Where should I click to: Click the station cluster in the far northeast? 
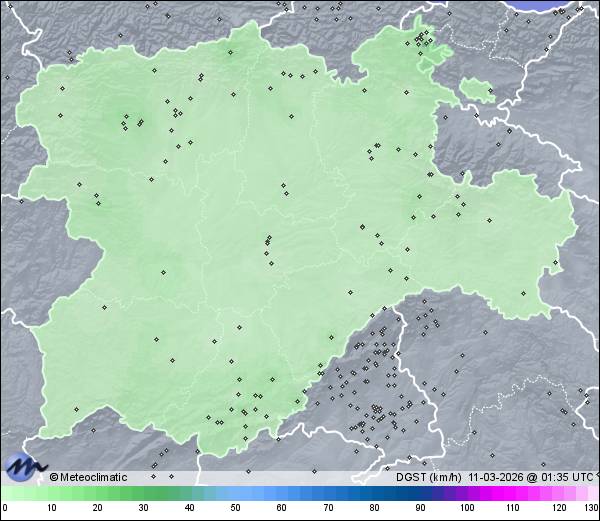click(x=423, y=40)
